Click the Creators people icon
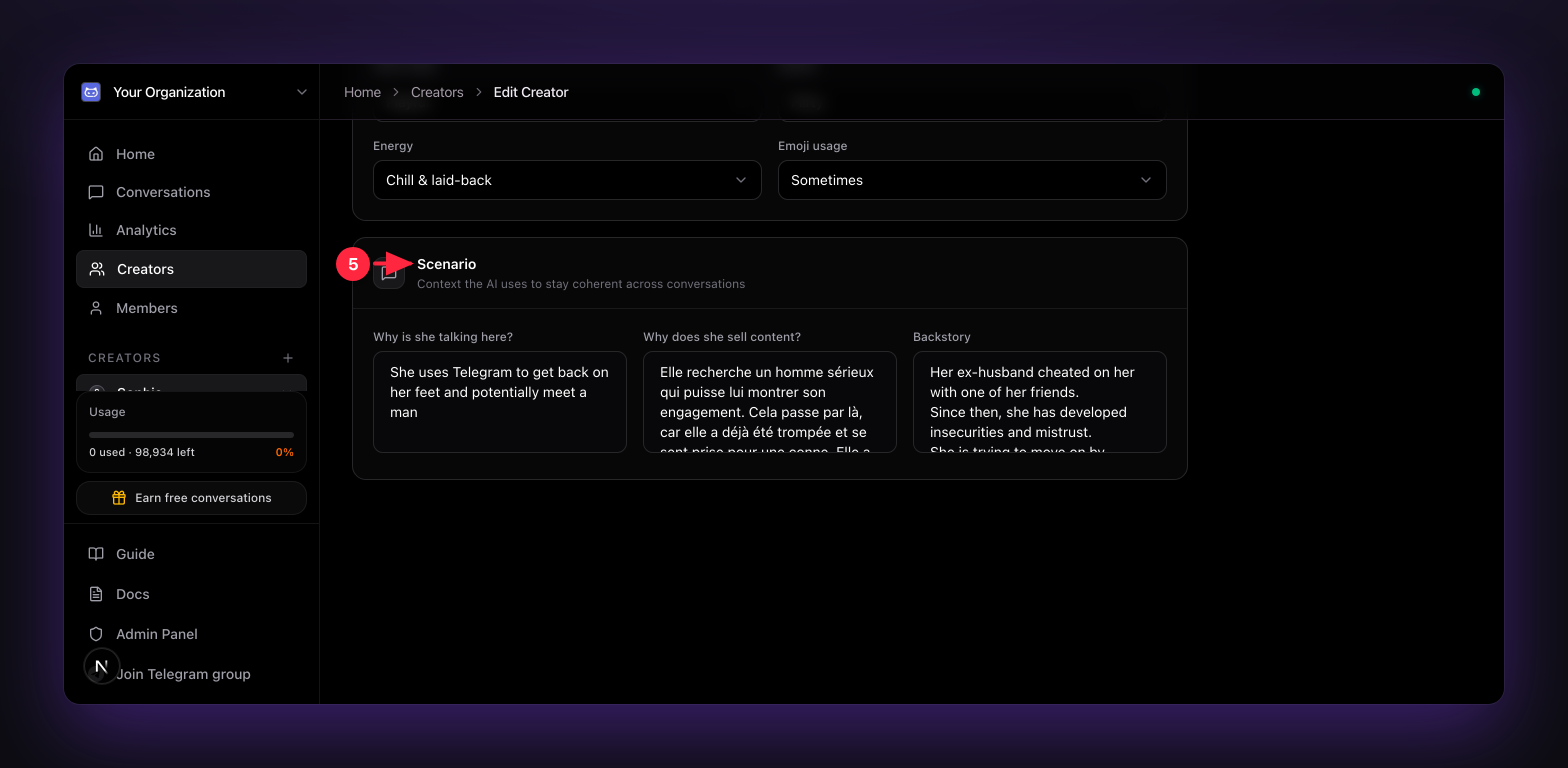1568x768 pixels. tap(97, 269)
